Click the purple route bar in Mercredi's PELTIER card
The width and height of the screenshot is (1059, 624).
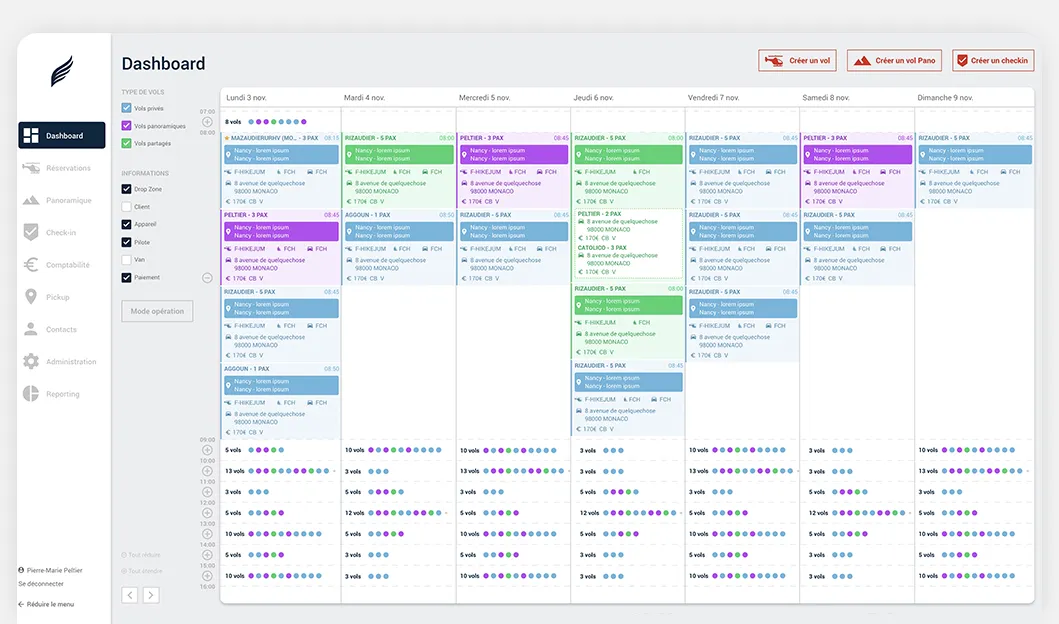tap(514, 155)
